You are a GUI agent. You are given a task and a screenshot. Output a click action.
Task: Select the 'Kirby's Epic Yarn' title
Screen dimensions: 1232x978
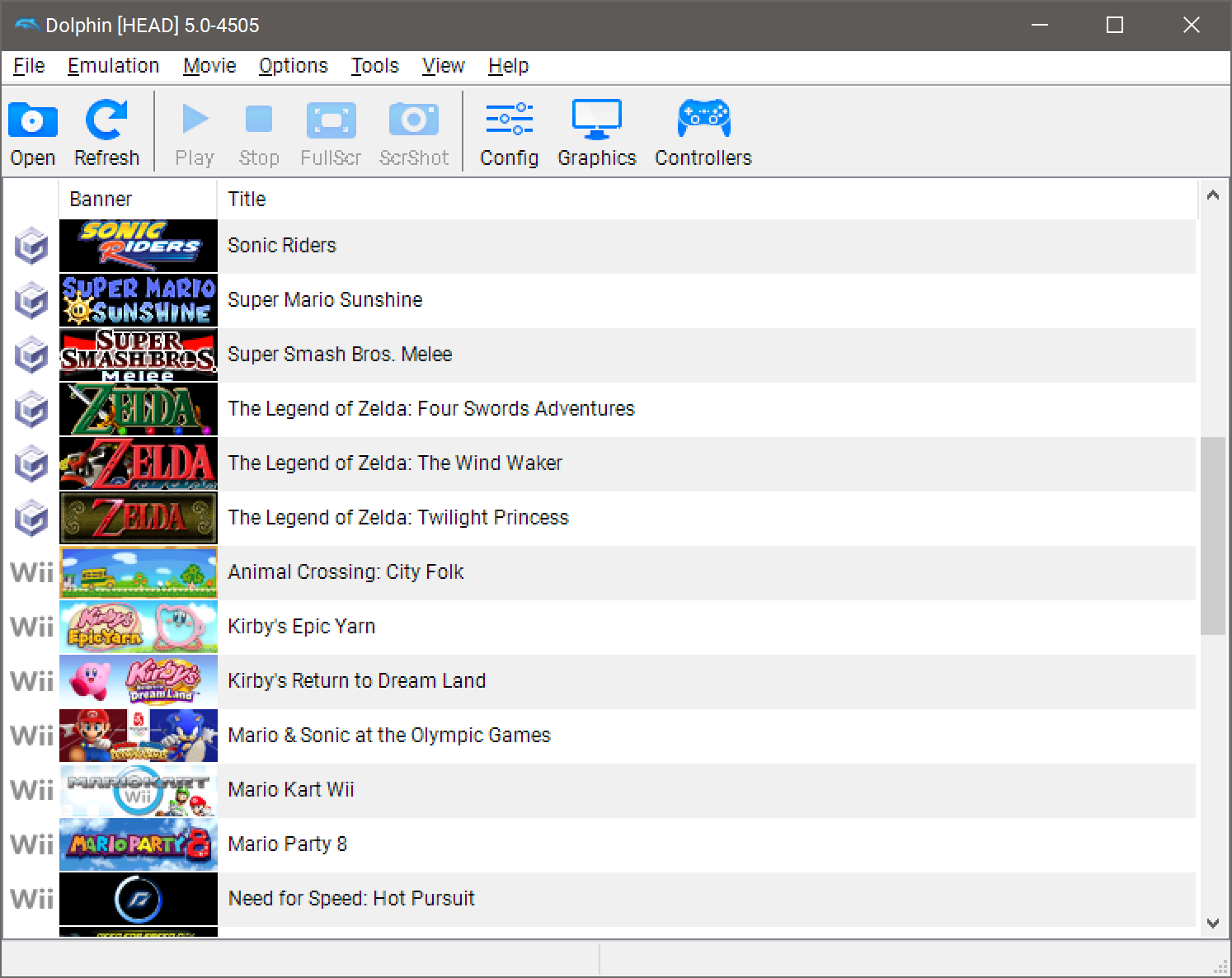click(301, 627)
